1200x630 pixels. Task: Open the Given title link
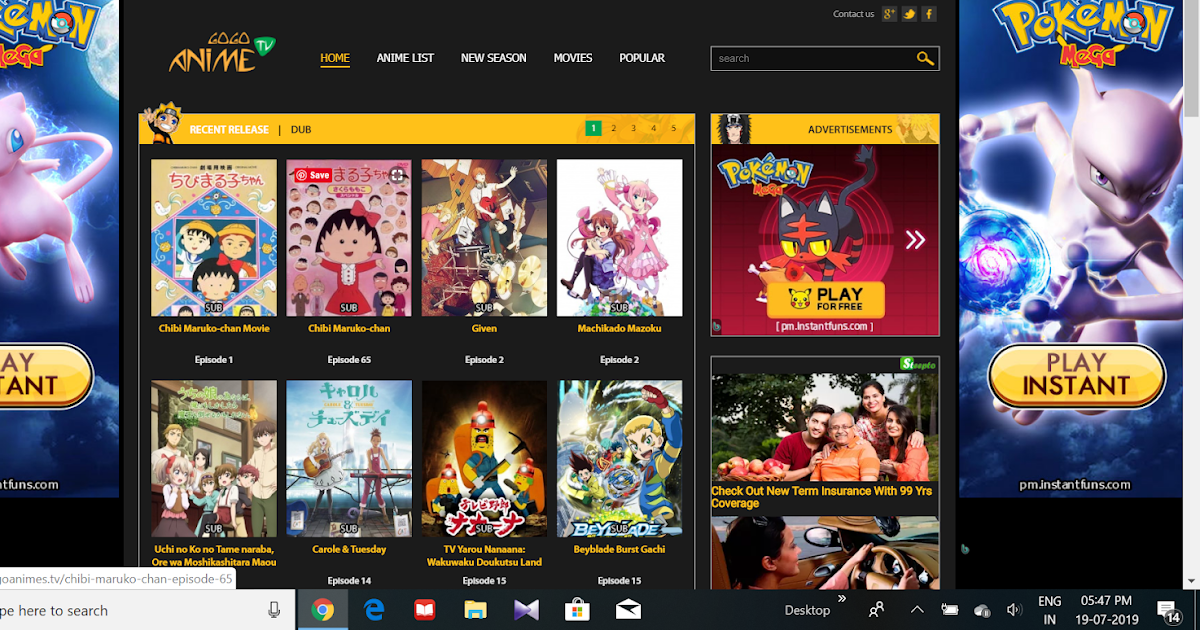point(484,328)
